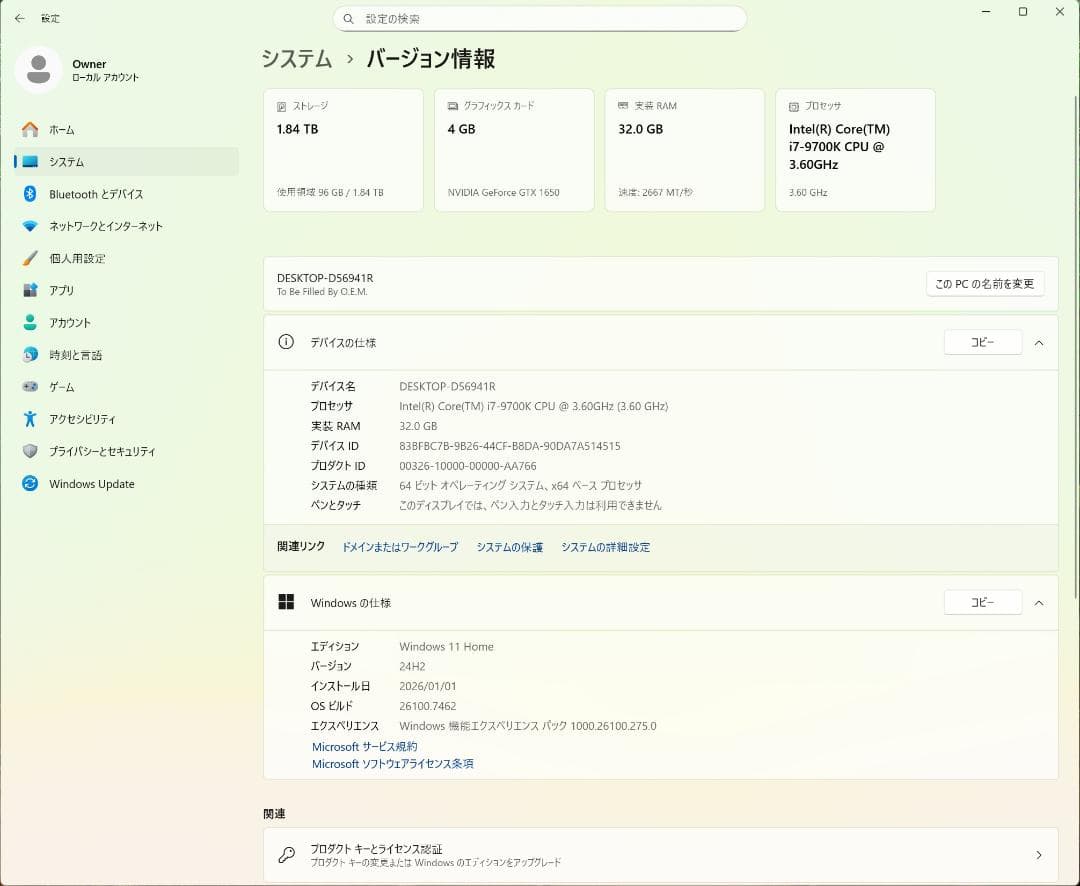
Task: Click the back arrow
Action: point(19,17)
